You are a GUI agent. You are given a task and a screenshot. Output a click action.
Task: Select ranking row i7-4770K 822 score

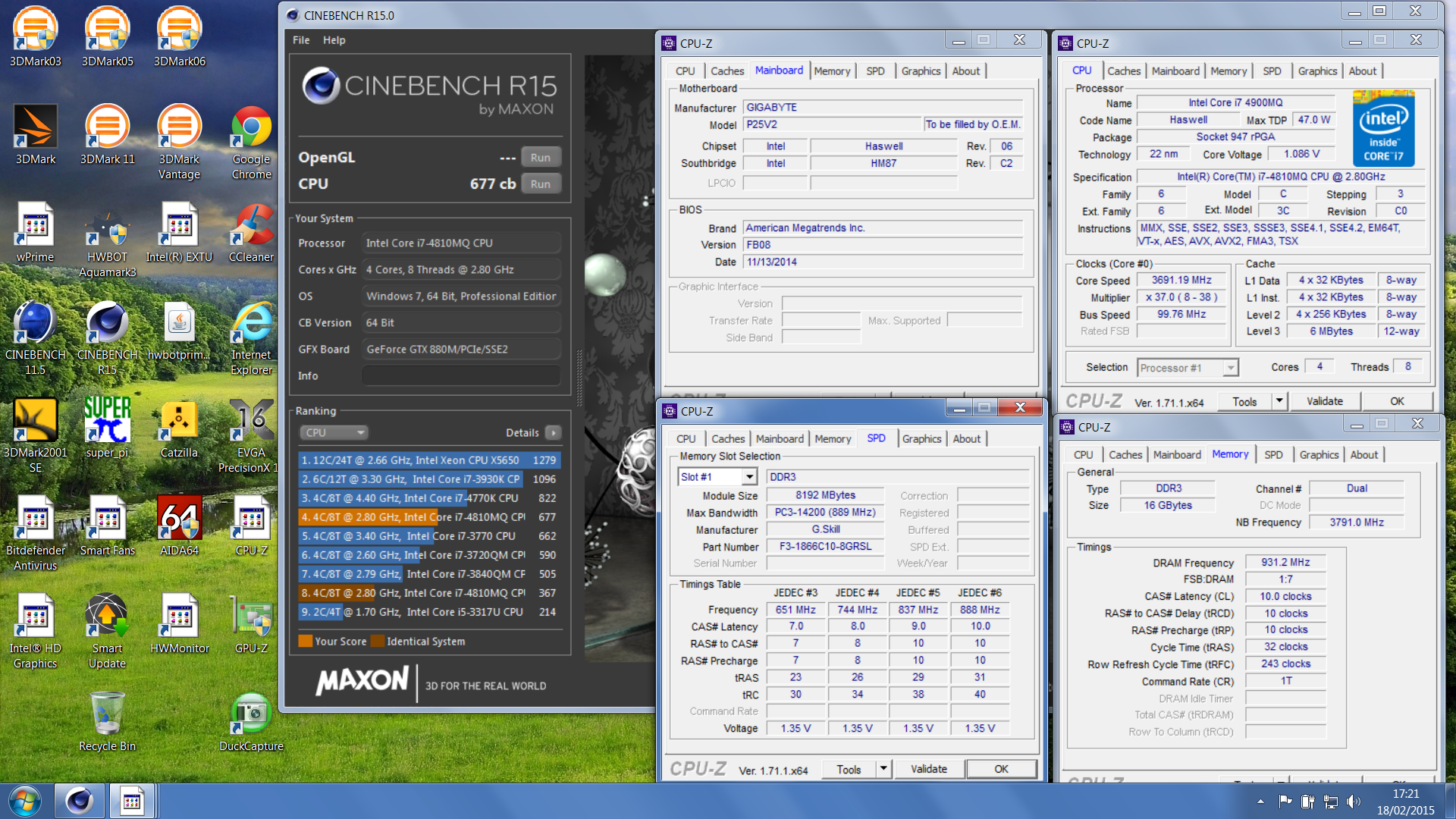tap(429, 497)
